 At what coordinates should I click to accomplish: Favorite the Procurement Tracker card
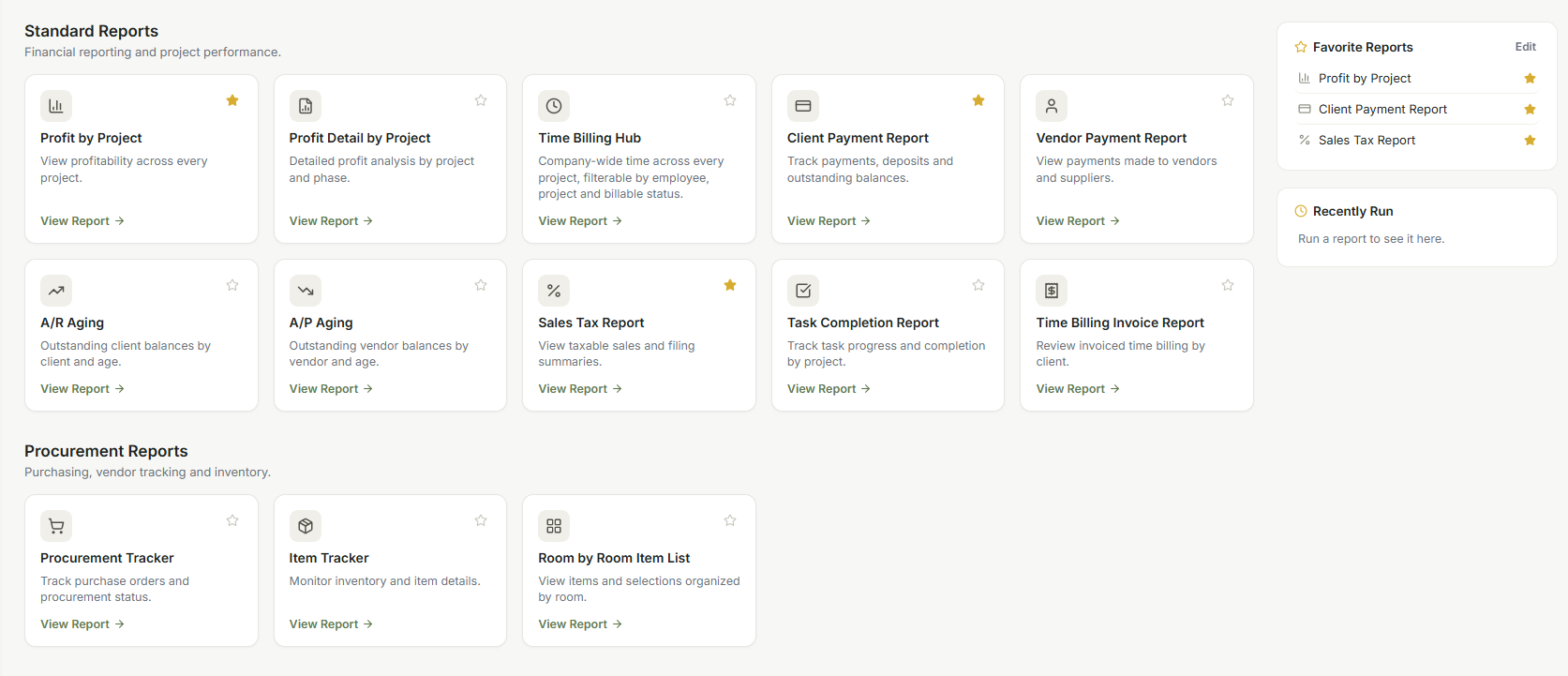pyautogui.click(x=232, y=520)
